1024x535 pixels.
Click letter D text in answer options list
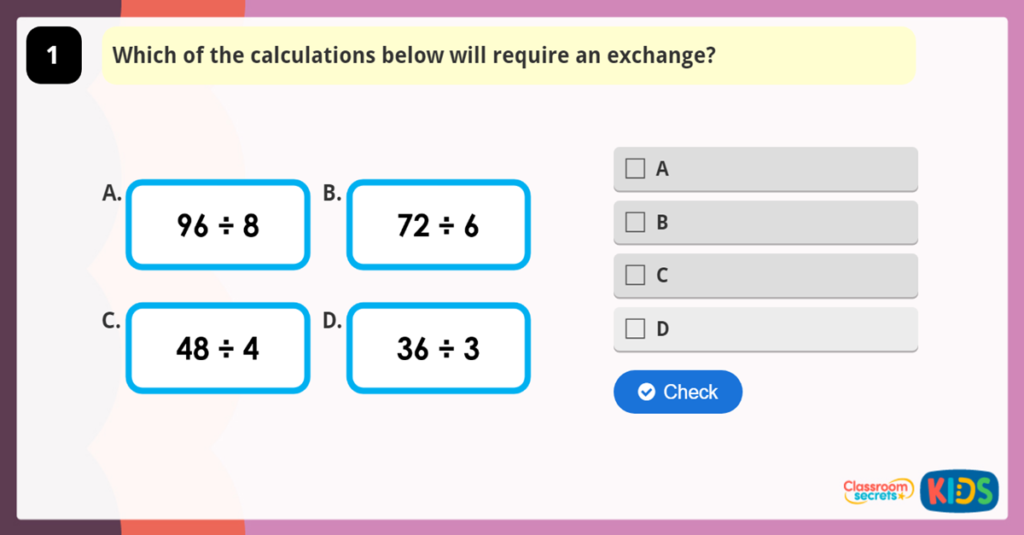pos(662,328)
